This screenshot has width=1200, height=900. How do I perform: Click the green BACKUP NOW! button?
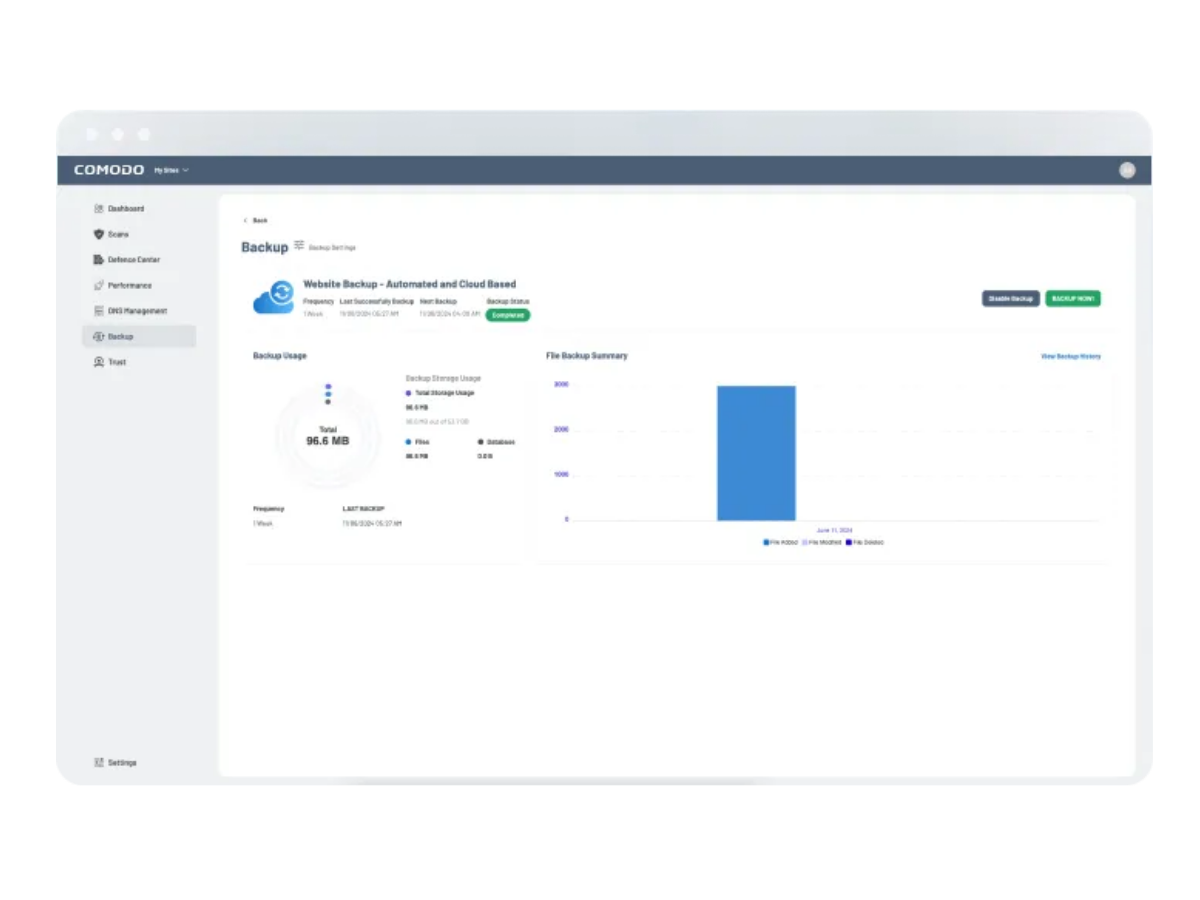coord(1073,299)
